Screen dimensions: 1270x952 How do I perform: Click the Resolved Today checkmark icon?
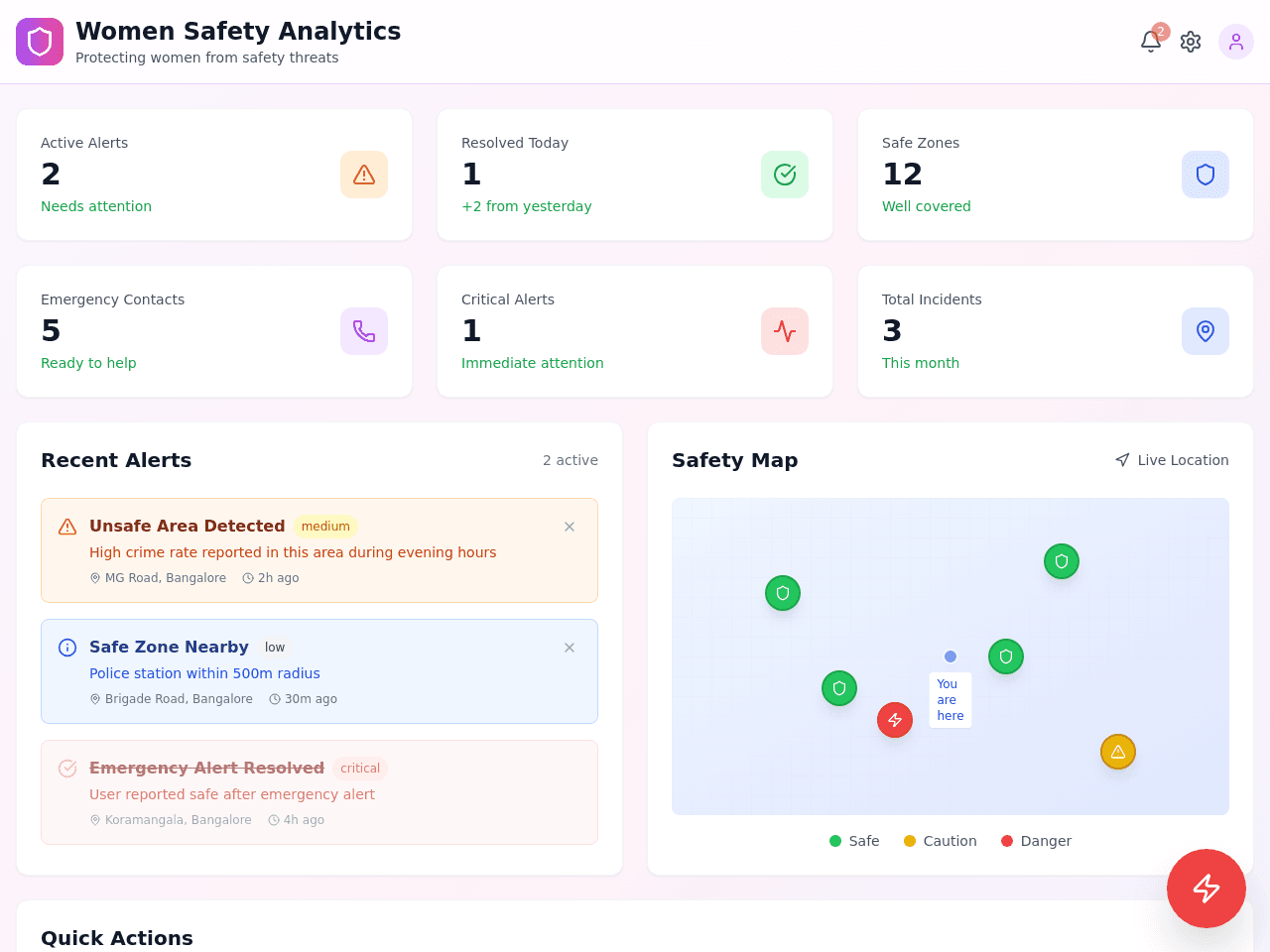[x=785, y=175]
